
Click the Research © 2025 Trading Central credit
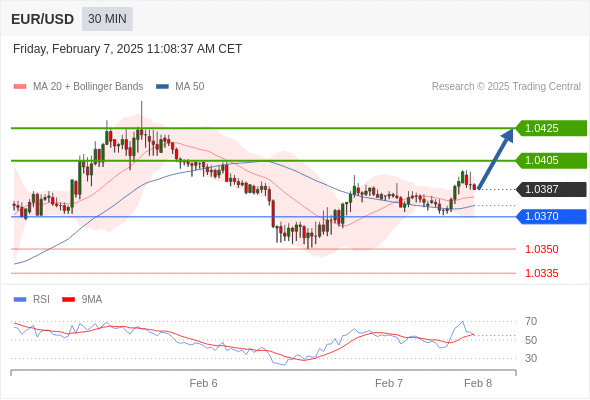tap(506, 87)
